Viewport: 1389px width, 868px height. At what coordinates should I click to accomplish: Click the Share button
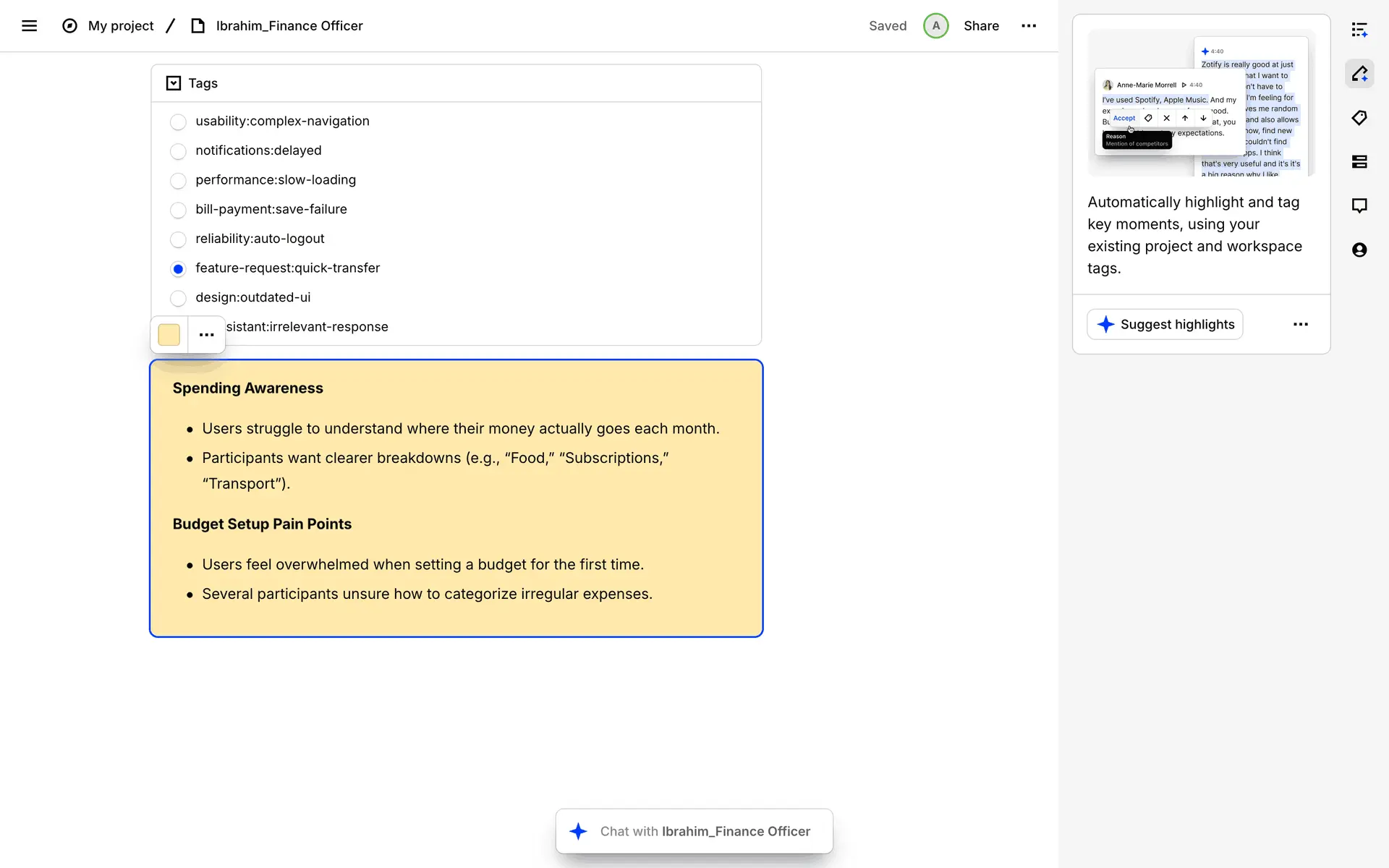click(981, 26)
